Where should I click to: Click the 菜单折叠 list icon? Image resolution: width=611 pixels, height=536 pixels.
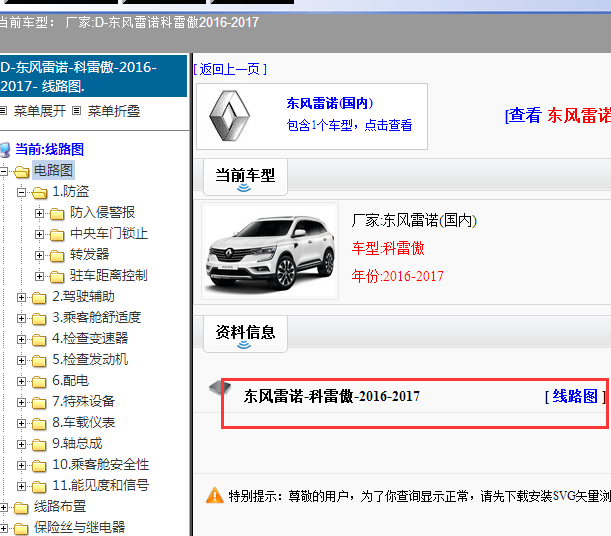coord(77,111)
